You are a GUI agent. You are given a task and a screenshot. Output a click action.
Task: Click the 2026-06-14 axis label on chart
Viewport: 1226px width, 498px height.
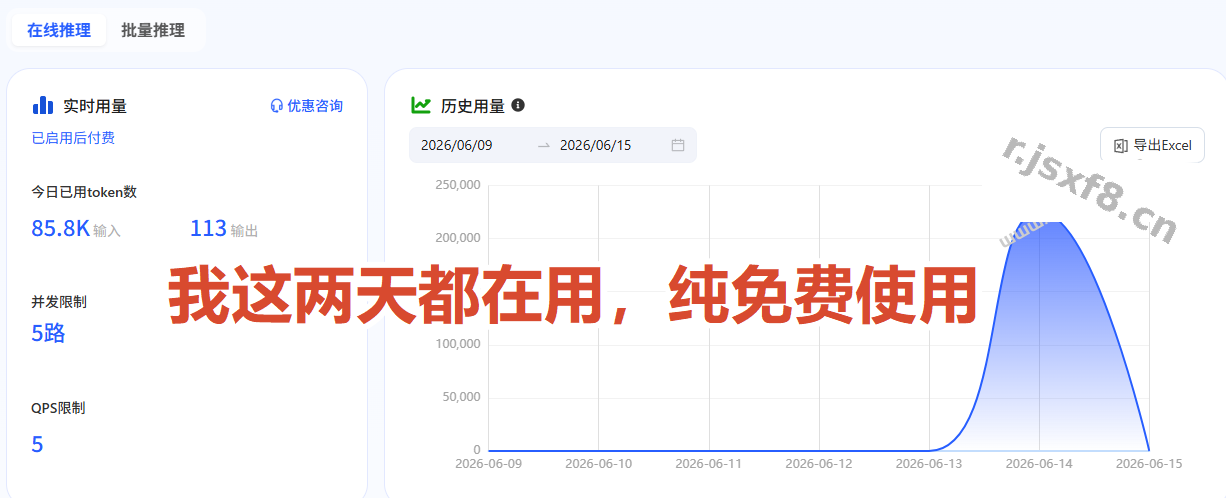[x=1039, y=464]
